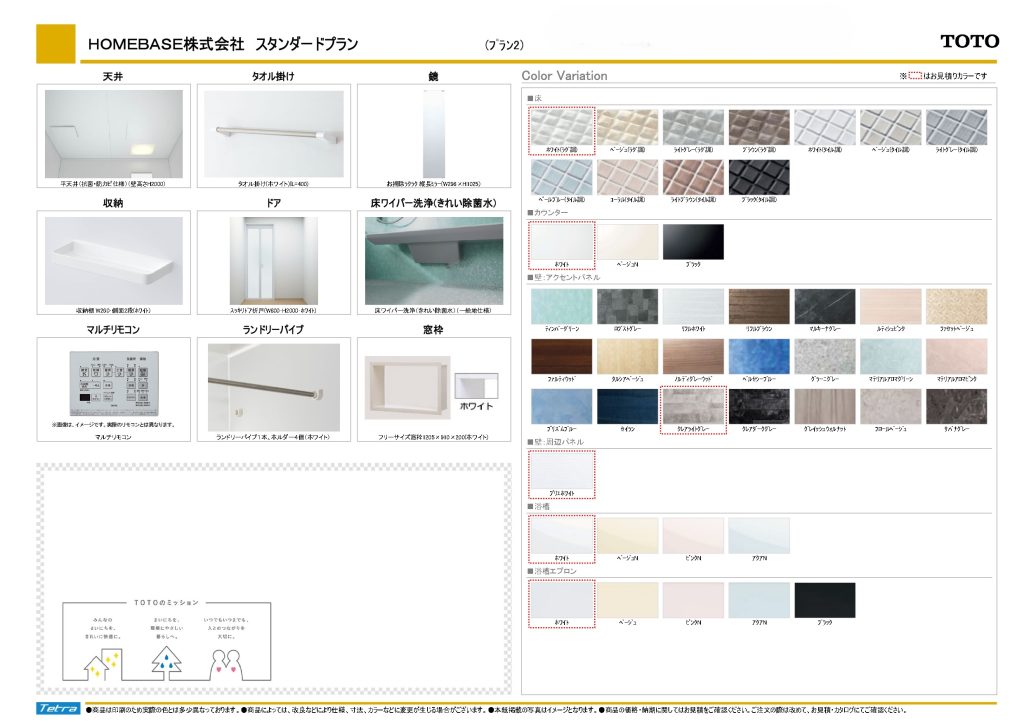Select the ドア door product image
Image resolution: width=1024 pixels, height=724 pixels.
tap(273, 260)
